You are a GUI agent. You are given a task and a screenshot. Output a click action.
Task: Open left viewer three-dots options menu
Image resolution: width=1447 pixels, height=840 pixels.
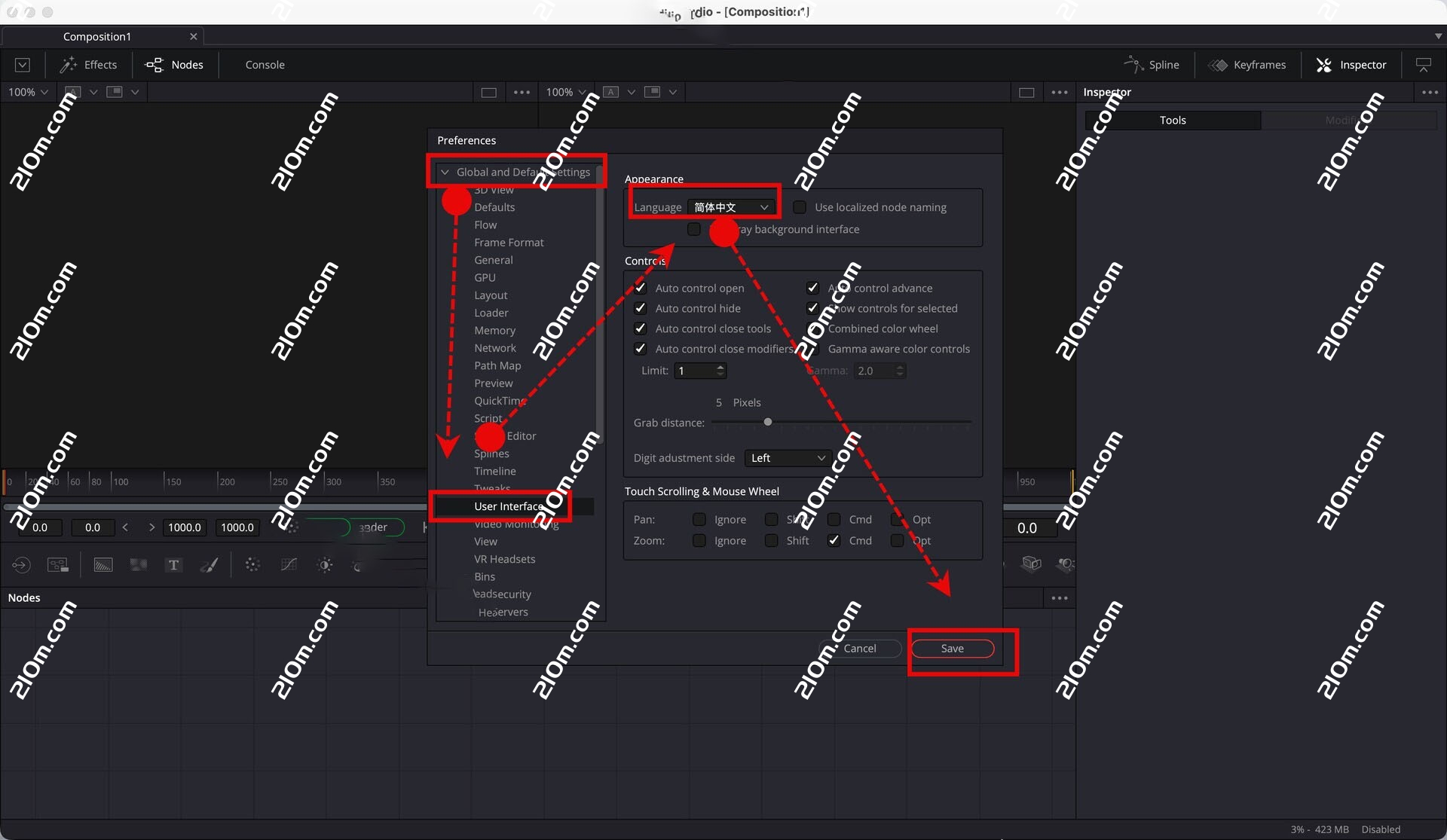522,92
